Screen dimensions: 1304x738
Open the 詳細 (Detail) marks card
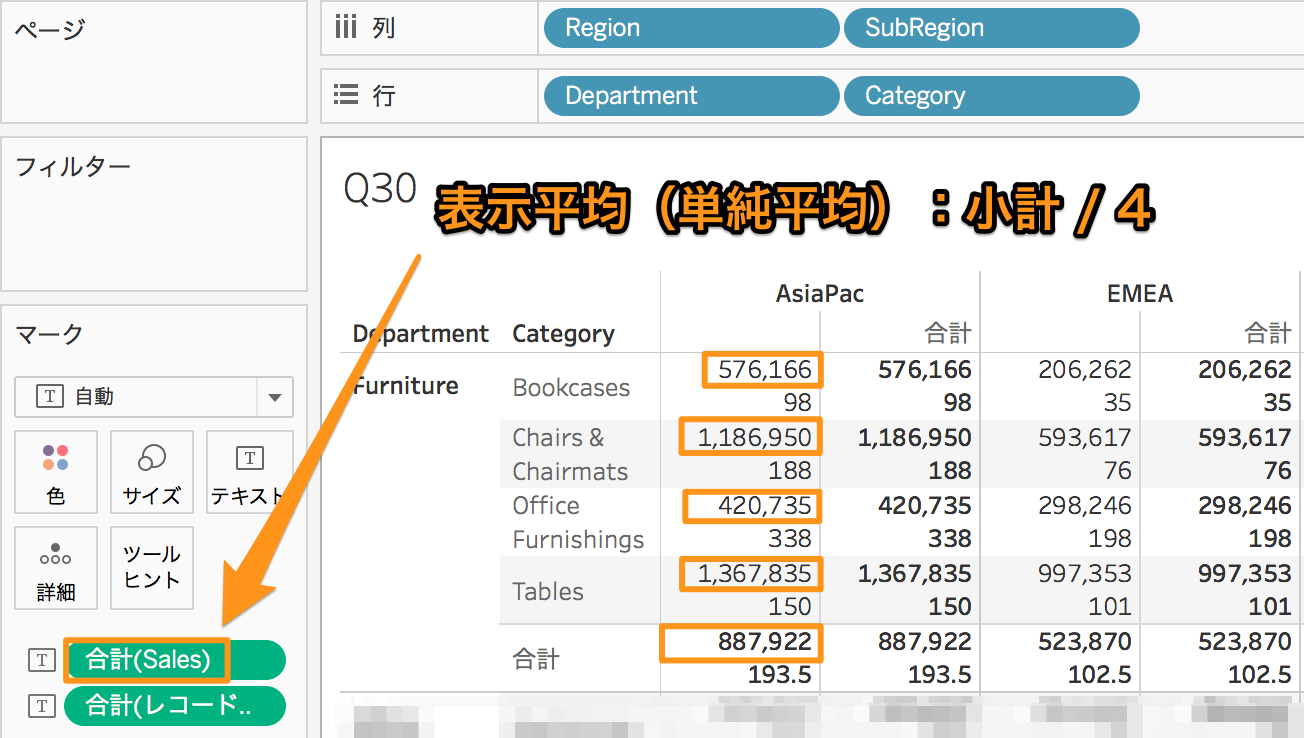(56, 568)
